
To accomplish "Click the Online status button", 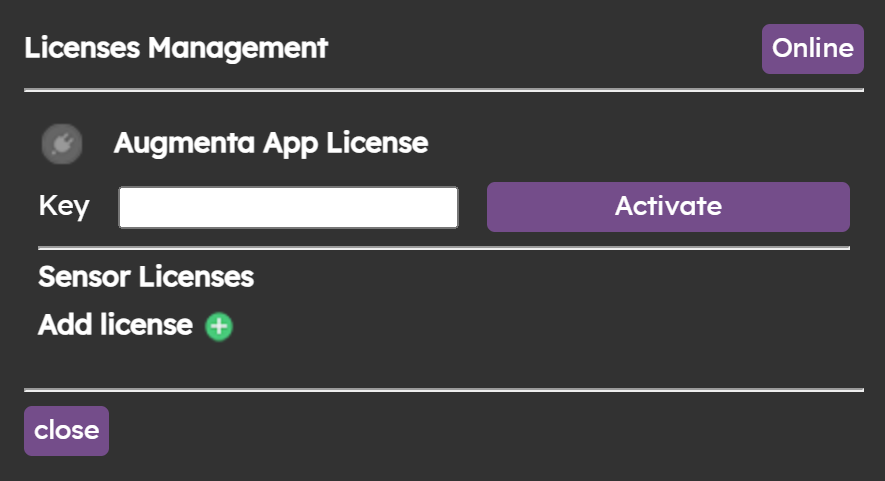I will [x=812, y=49].
